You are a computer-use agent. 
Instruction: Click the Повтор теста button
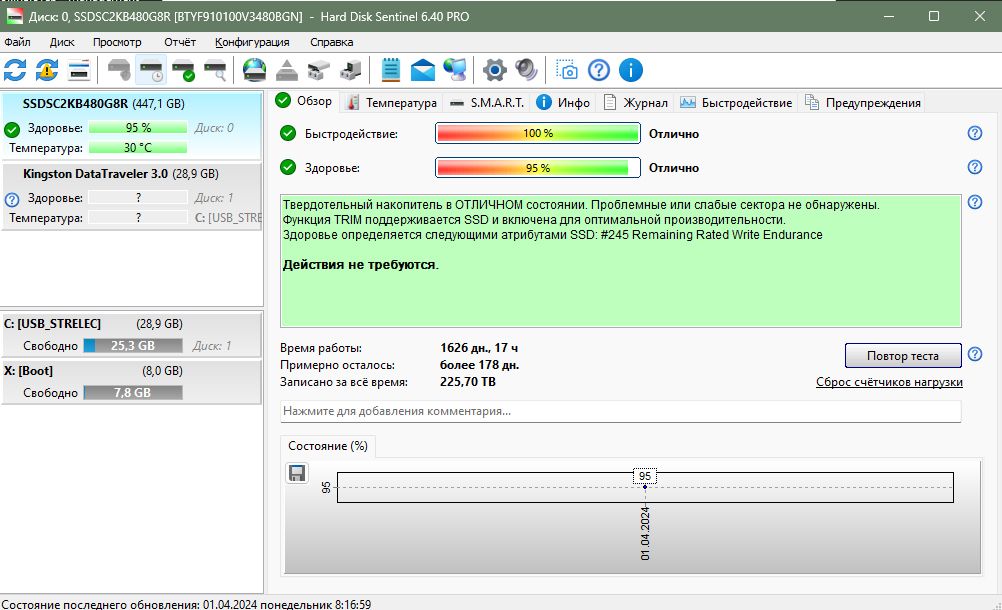903,356
